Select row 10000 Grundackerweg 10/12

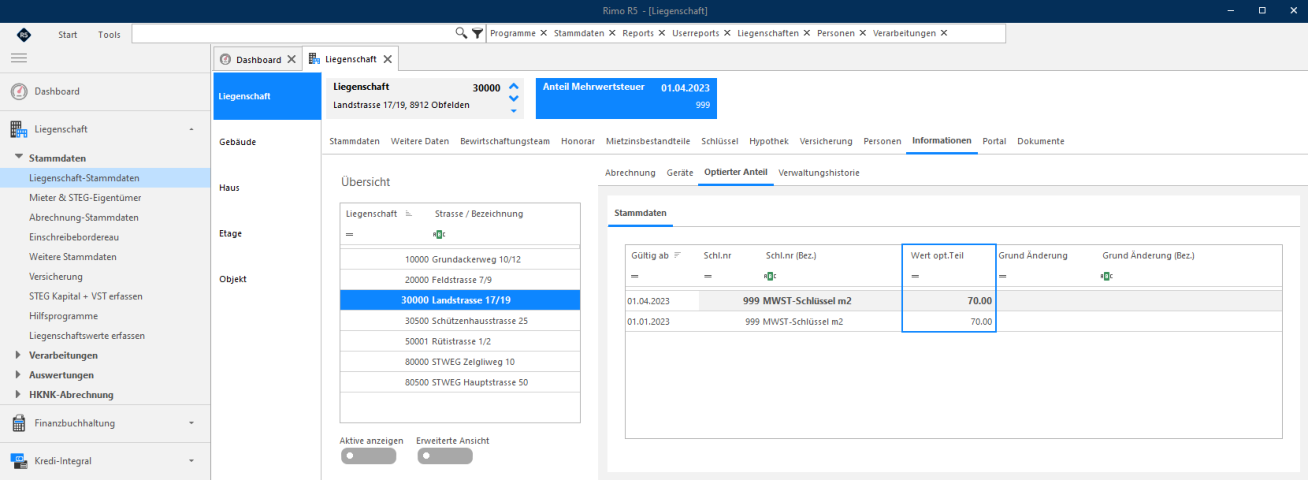click(460, 259)
